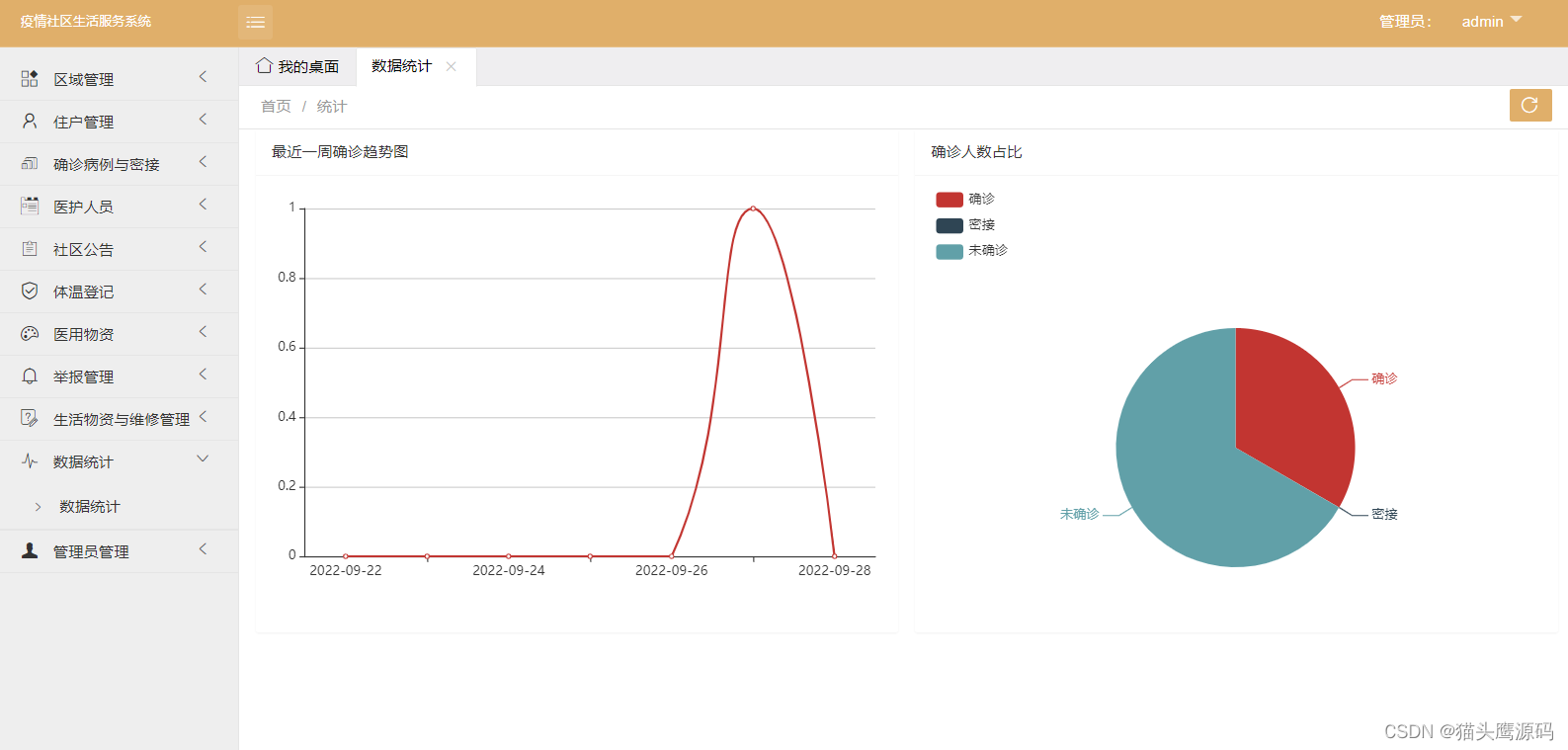Click the 首页 breadcrumb link

(276, 107)
